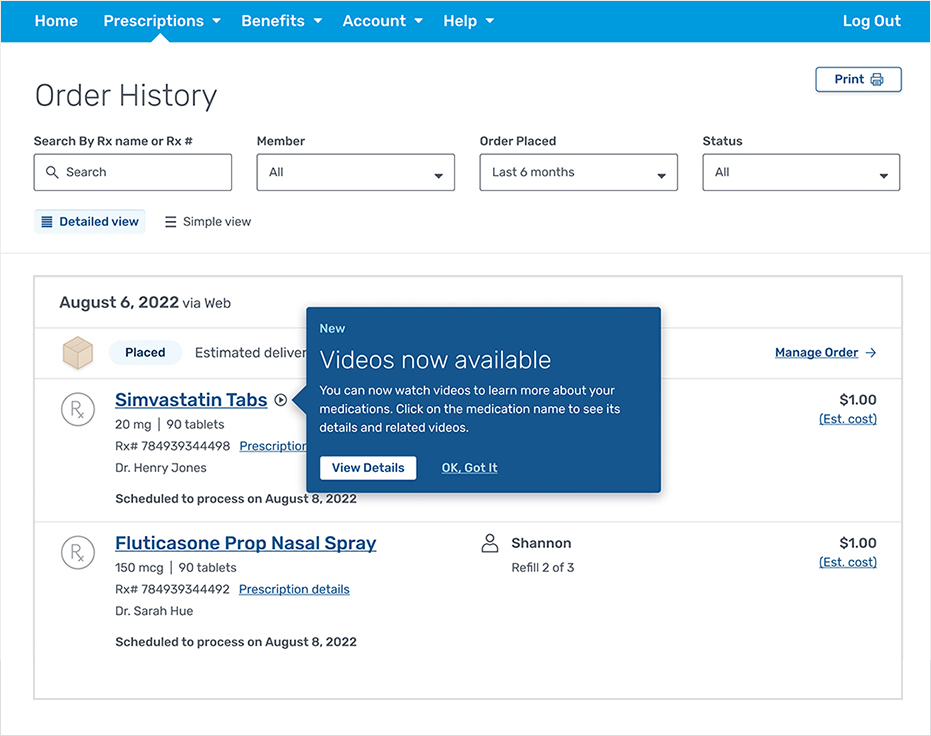
Task: Click the magnifier icon in the search box
Action: [52, 172]
